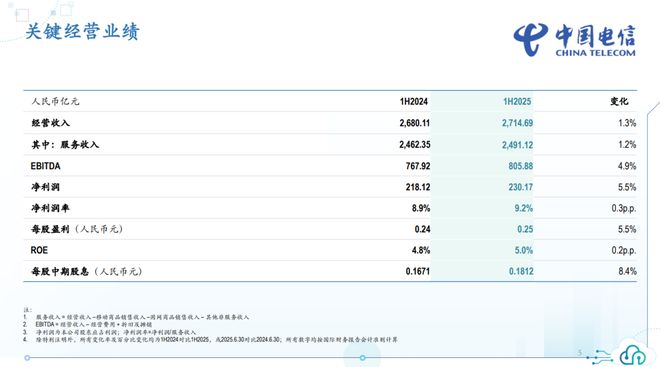The width and height of the screenshot is (660, 367).
Task: Click the value 2,491.12
Action: coord(517,145)
